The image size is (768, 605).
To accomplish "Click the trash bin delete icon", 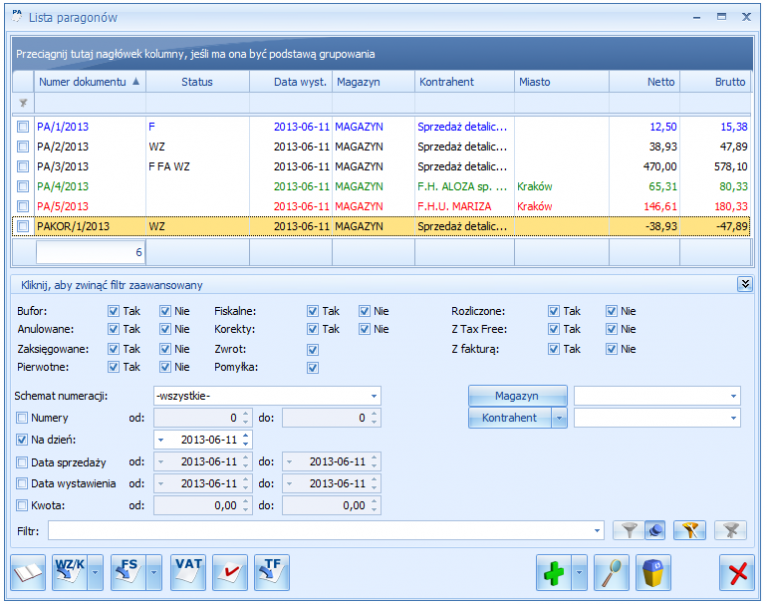I will click(653, 572).
